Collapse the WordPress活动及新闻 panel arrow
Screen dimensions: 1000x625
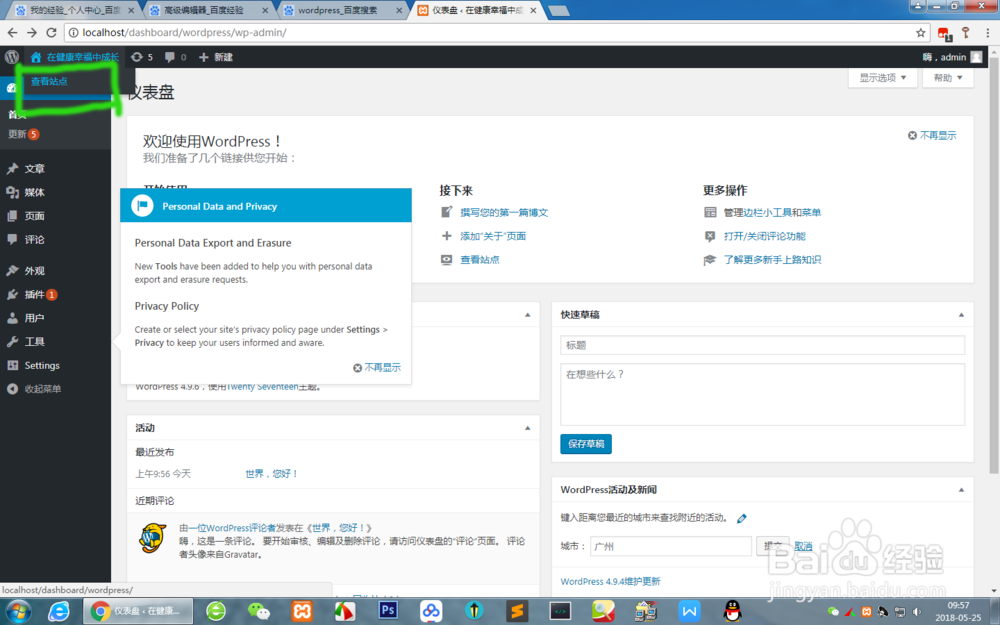coord(961,490)
